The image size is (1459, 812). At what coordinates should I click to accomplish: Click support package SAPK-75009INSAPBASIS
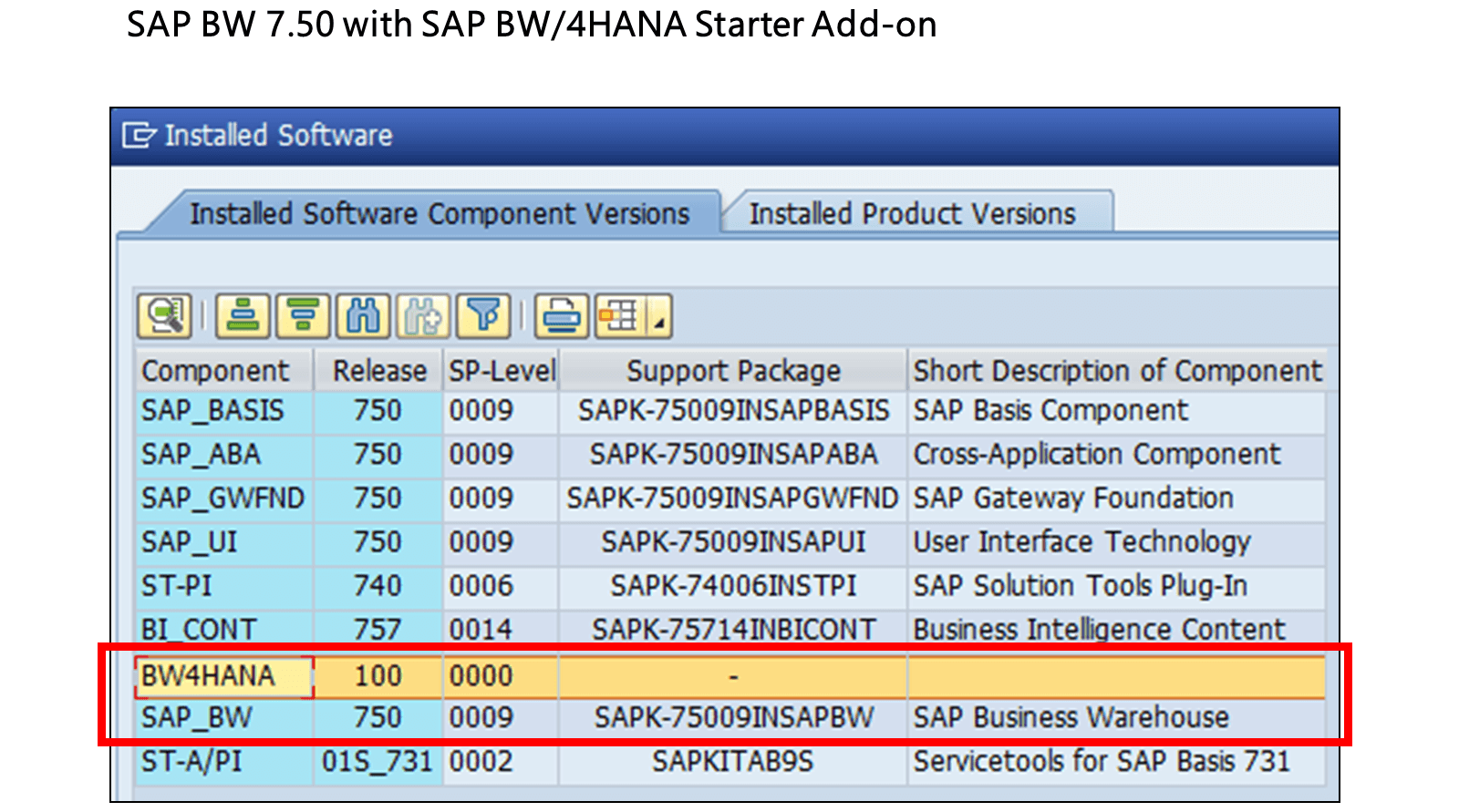click(733, 411)
